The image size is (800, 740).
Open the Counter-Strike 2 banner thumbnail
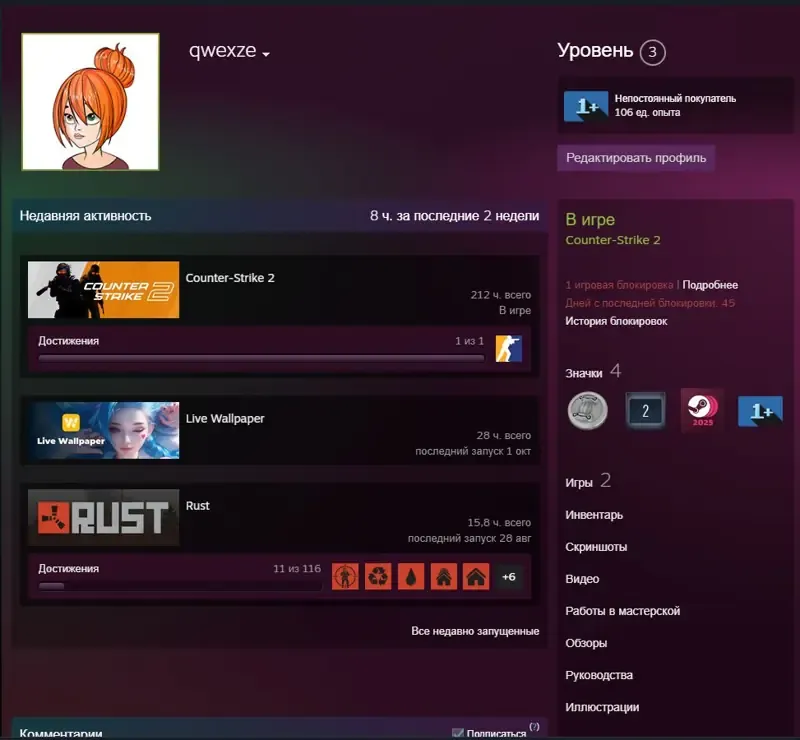104,290
